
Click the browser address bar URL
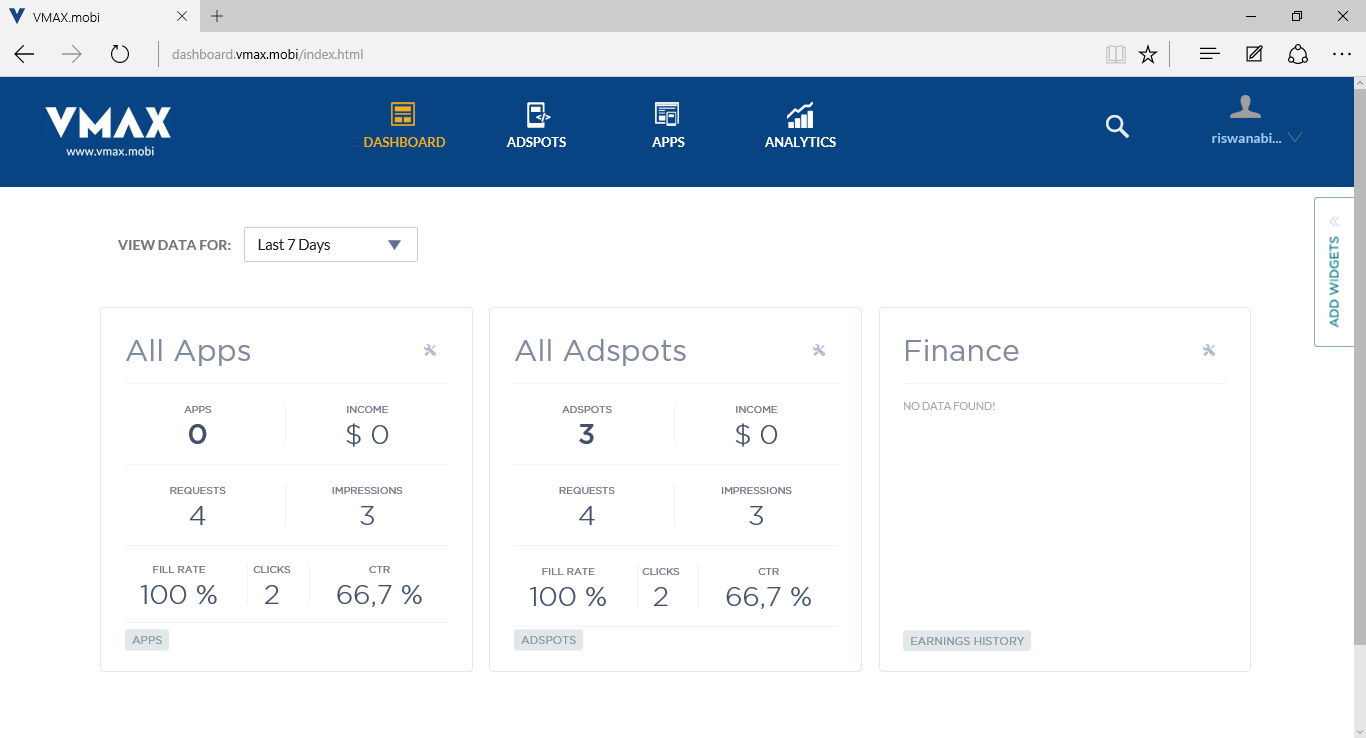pos(268,54)
